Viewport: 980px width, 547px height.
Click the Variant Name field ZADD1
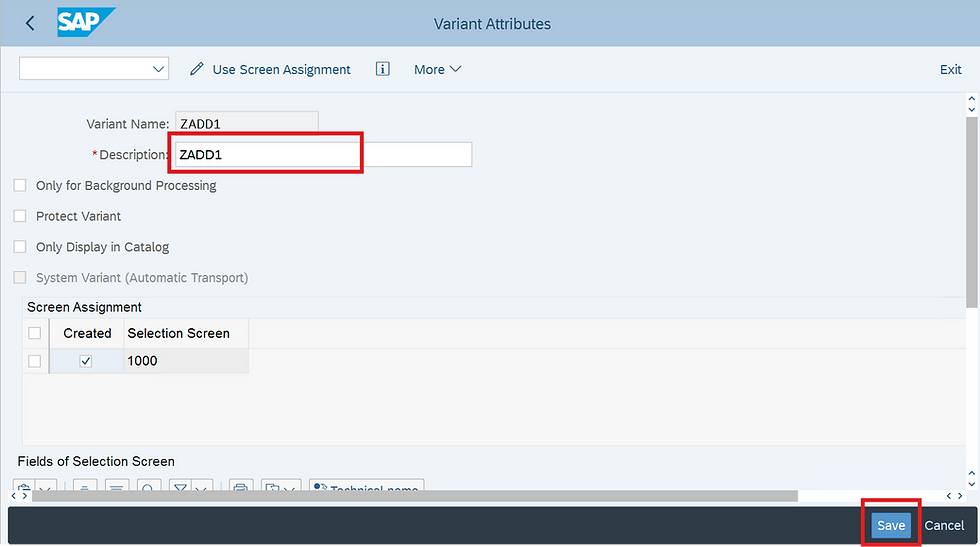(247, 123)
